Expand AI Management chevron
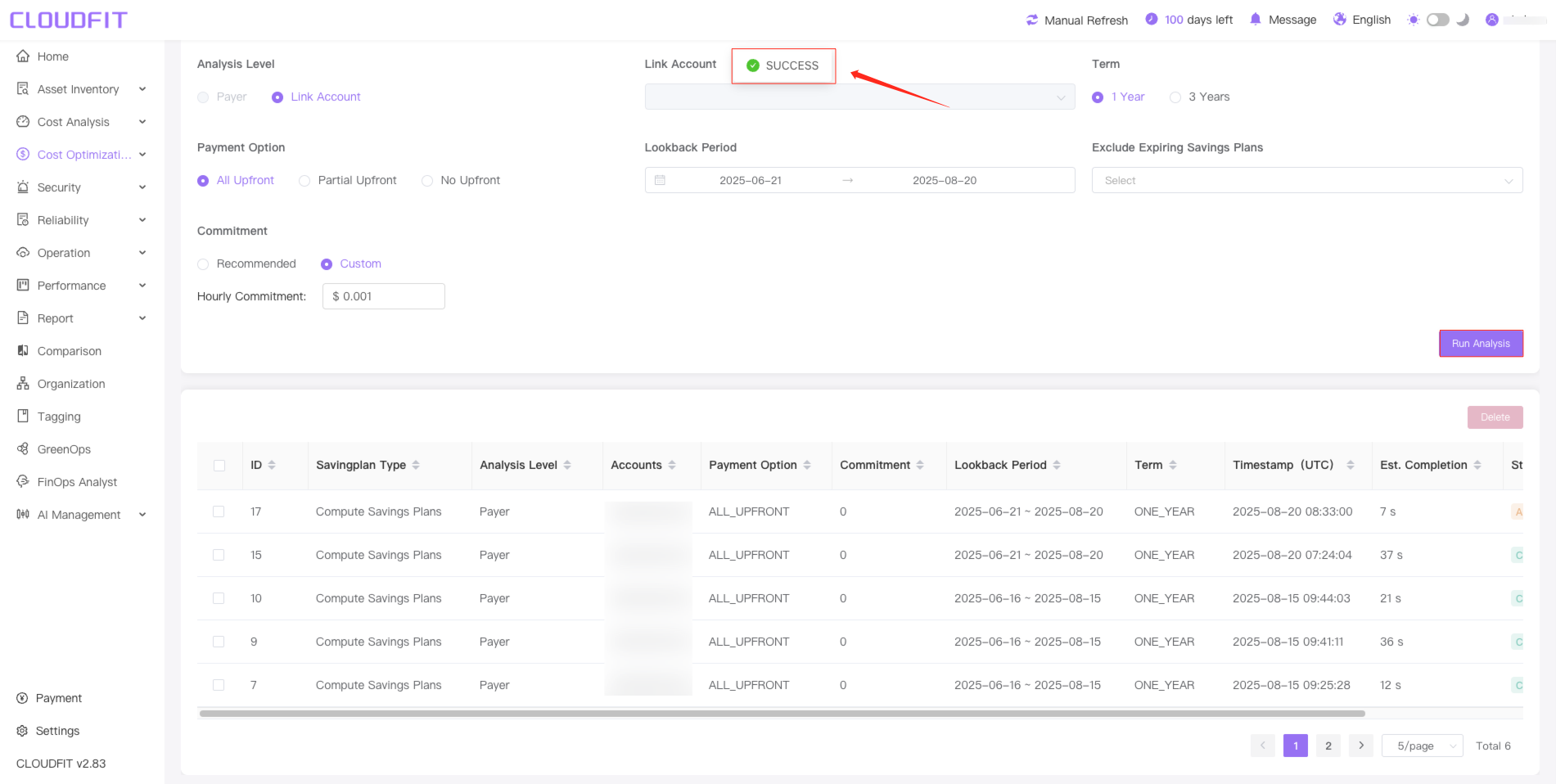This screenshot has height=784, width=1556. pos(142,515)
